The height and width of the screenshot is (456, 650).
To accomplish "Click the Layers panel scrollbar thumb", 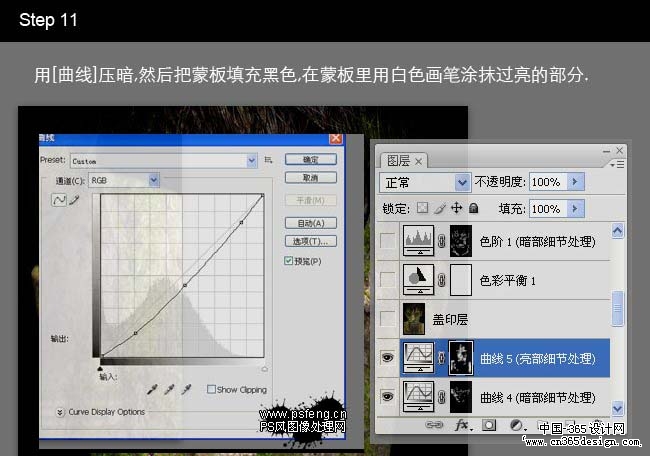I will pyautogui.click(x=617, y=308).
